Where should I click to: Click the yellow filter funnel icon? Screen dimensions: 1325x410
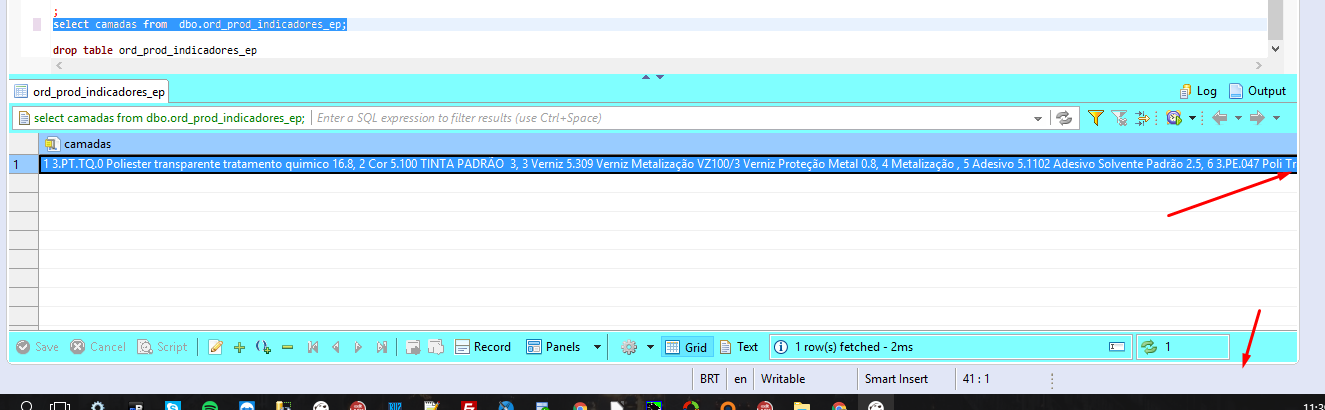point(1095,118)
